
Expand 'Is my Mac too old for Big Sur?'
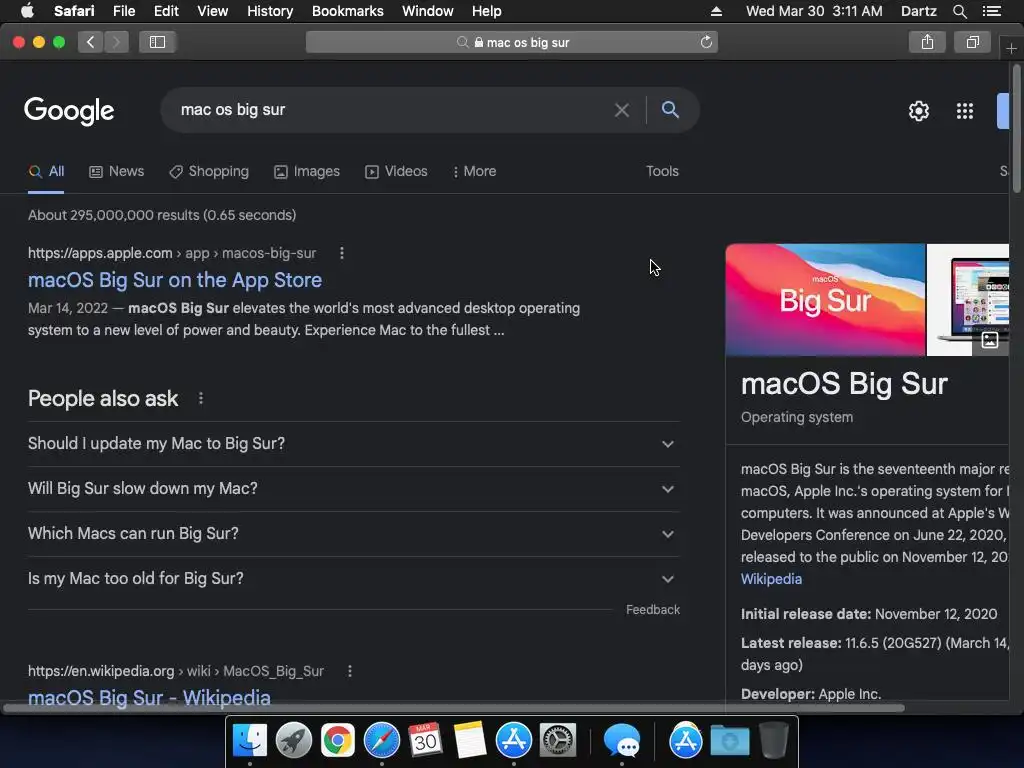354,579
